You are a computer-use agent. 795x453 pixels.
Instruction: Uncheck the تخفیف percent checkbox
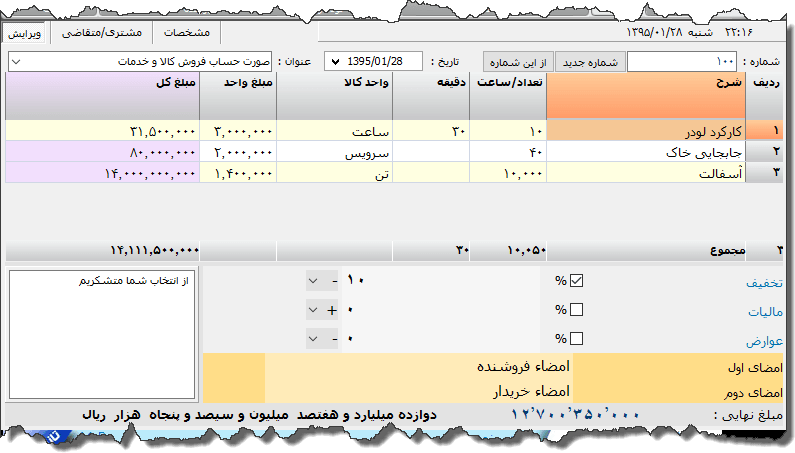[x=575, y=280]
